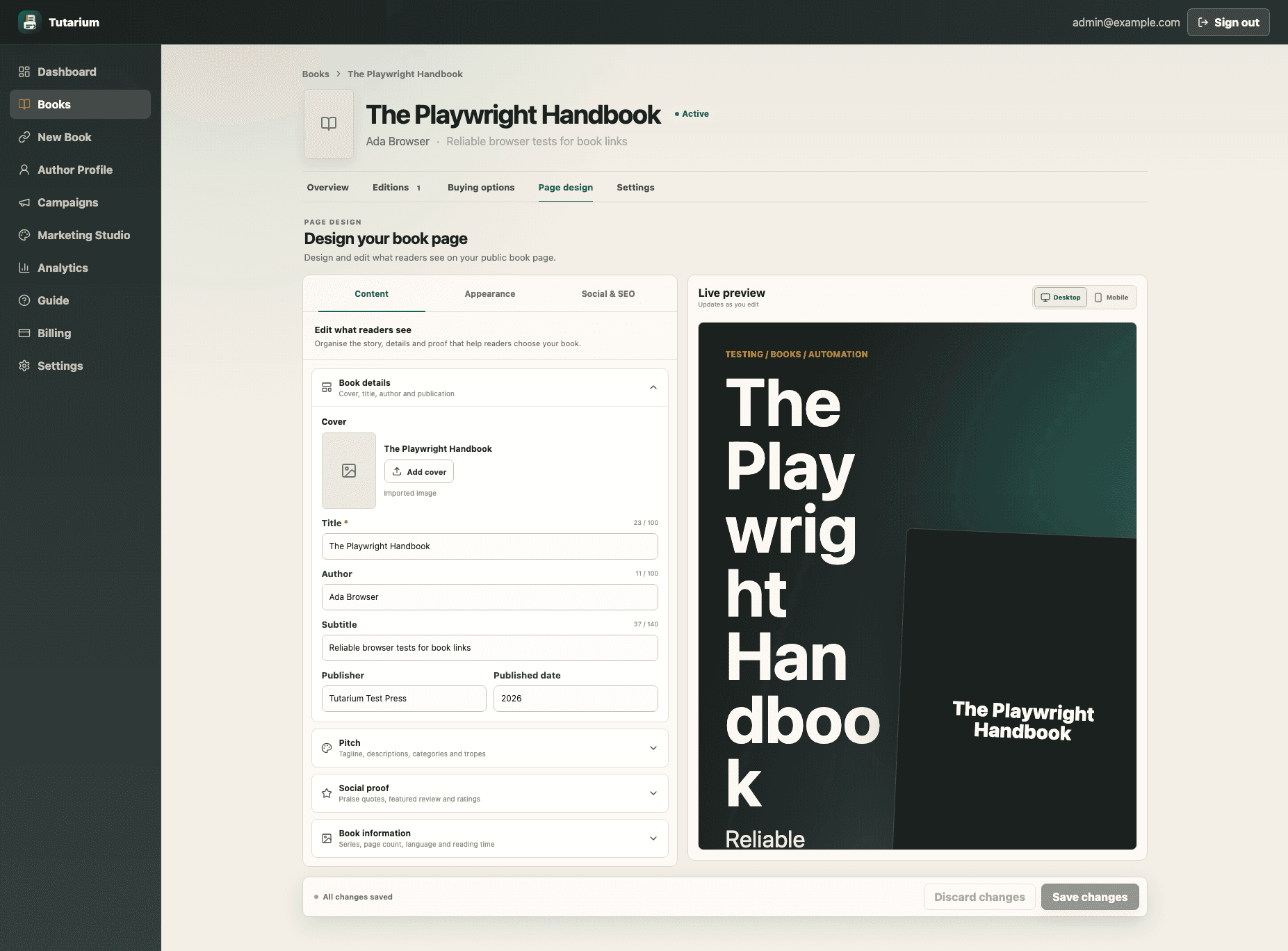Image resolution: width=1288 pixels, height=951 pixels.
Task: Click the Add cover button
Action: (x=419, y=471)
